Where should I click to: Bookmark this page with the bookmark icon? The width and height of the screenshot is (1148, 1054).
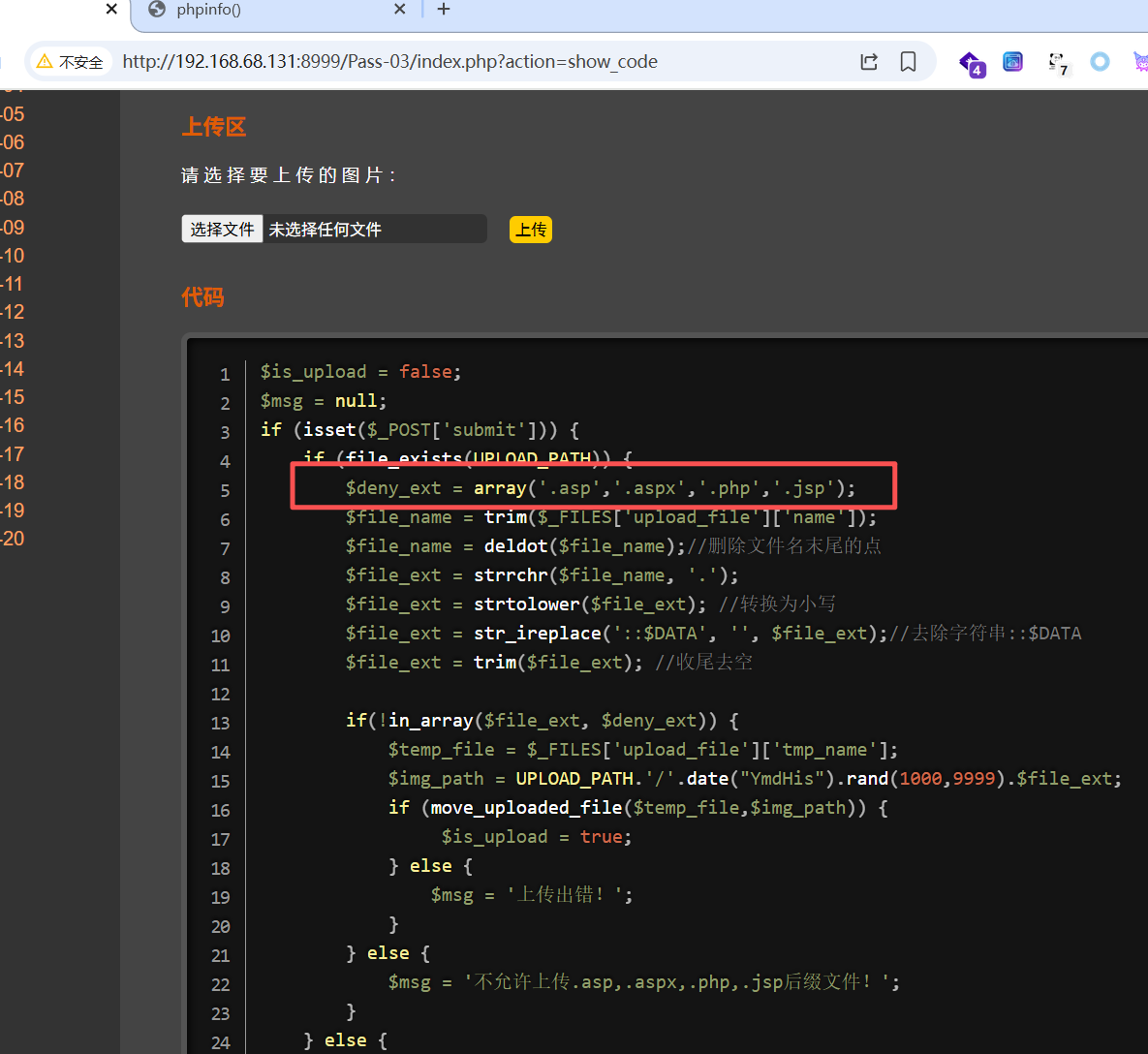[x=908, y=61]
